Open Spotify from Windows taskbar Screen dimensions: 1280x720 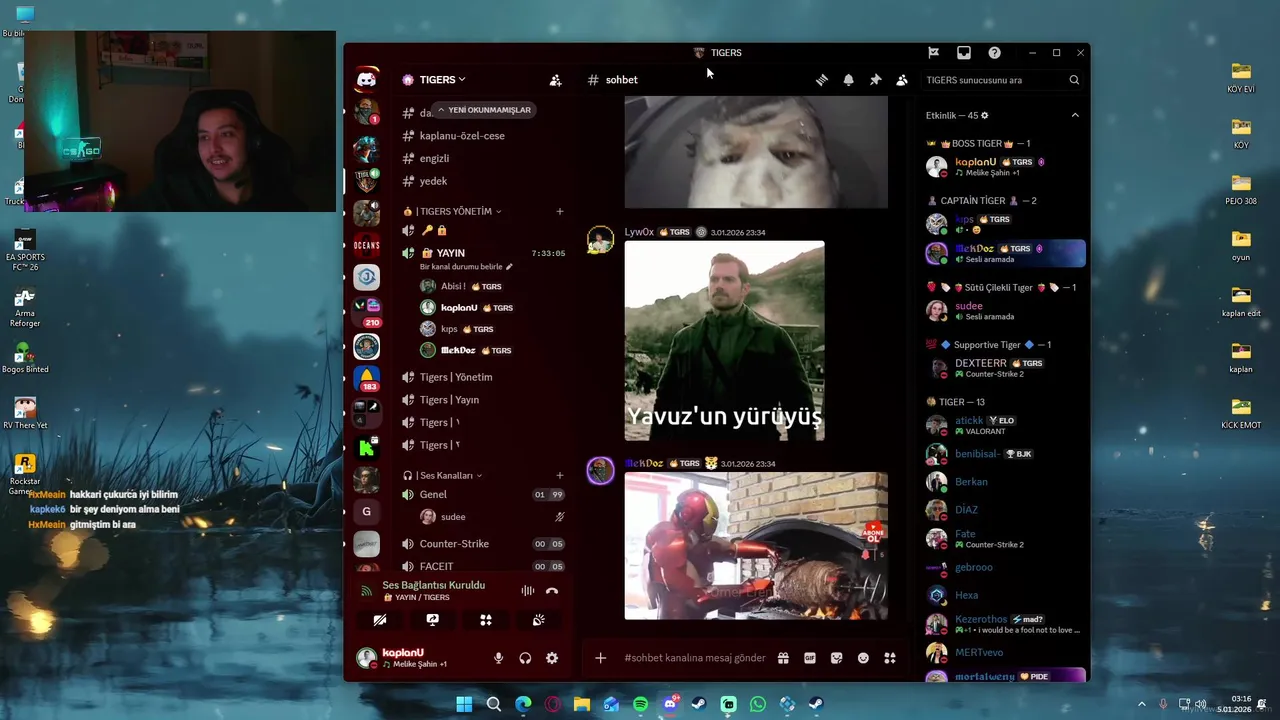tap(640, 704)
